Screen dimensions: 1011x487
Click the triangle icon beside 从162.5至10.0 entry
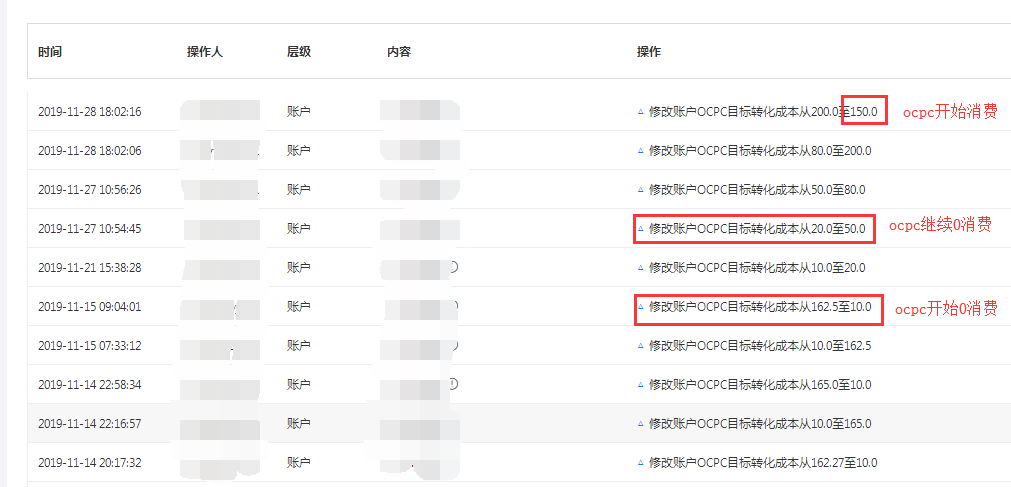640,306
